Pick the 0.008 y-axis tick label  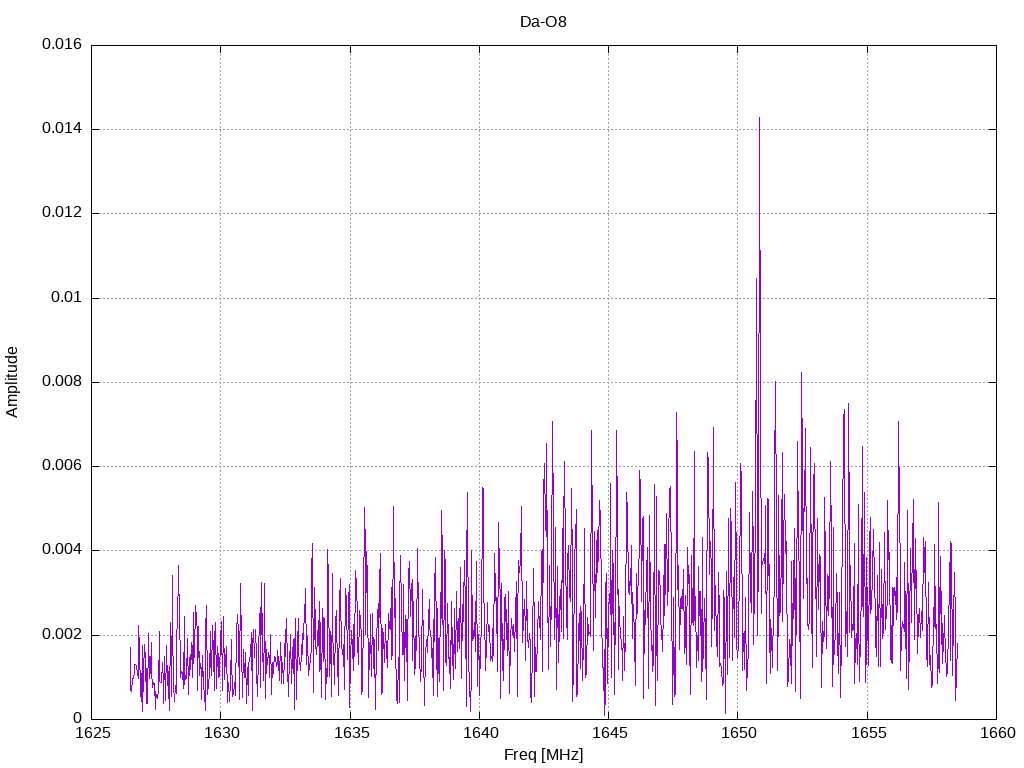point(62,382)
